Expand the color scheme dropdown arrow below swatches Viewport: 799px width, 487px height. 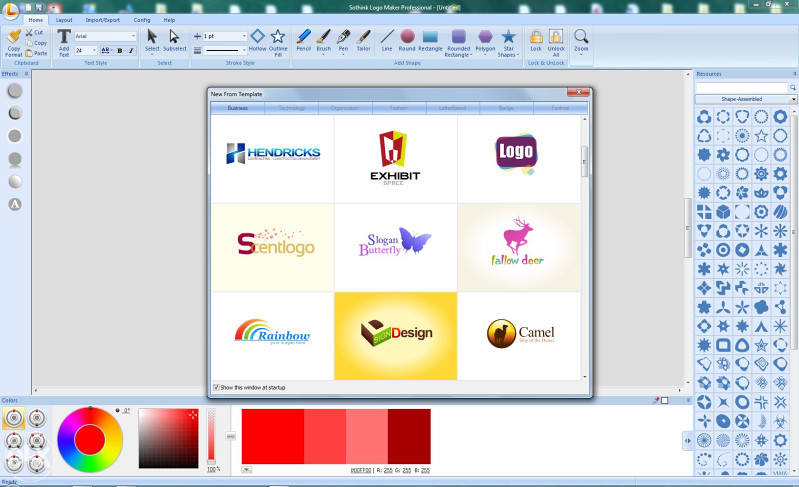click(x=247, y=470)
